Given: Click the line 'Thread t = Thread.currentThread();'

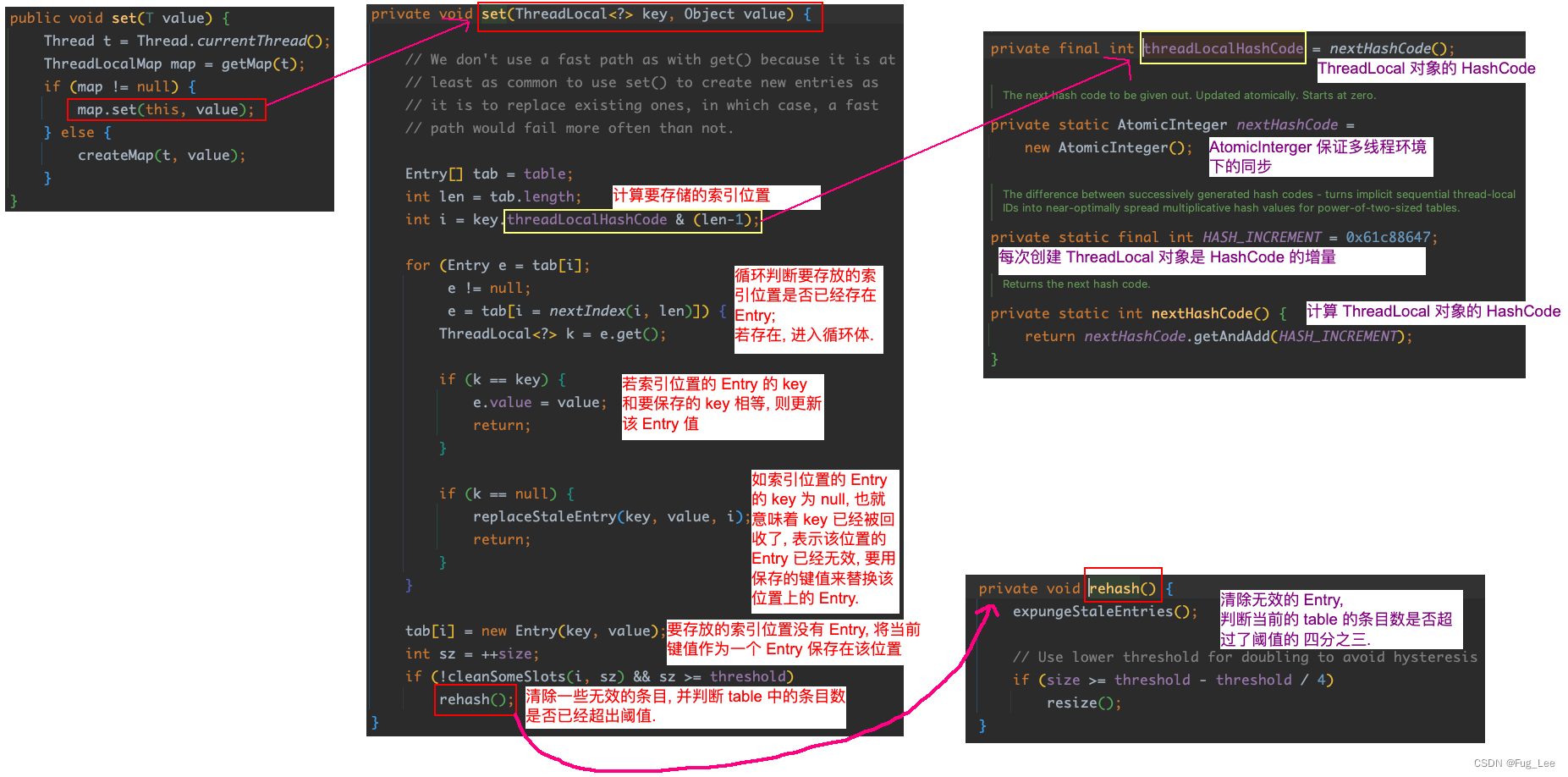Looking at the screenshot, I should [x=187, y=41].
